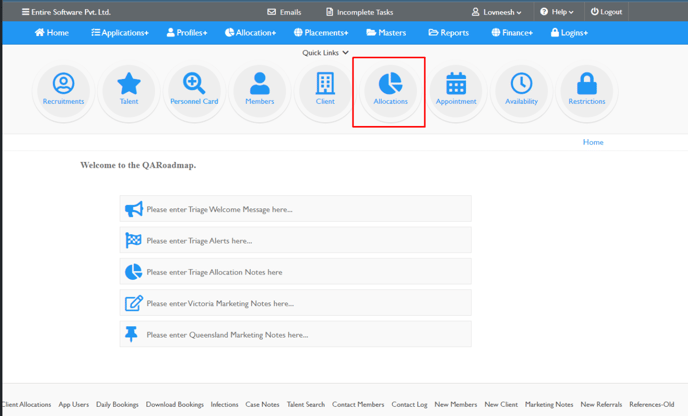
Task: Open the New Referrals footer link
Action: [x=601, y=404]
